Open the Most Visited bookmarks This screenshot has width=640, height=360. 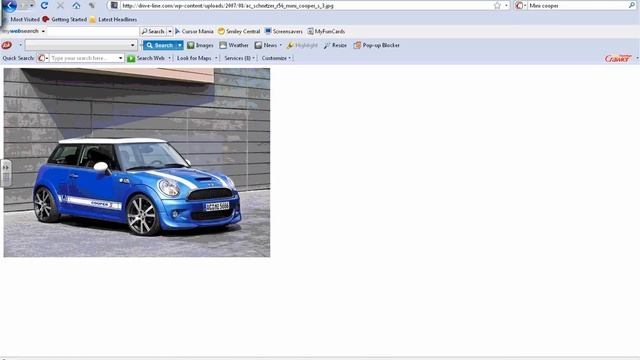point(25,20)
